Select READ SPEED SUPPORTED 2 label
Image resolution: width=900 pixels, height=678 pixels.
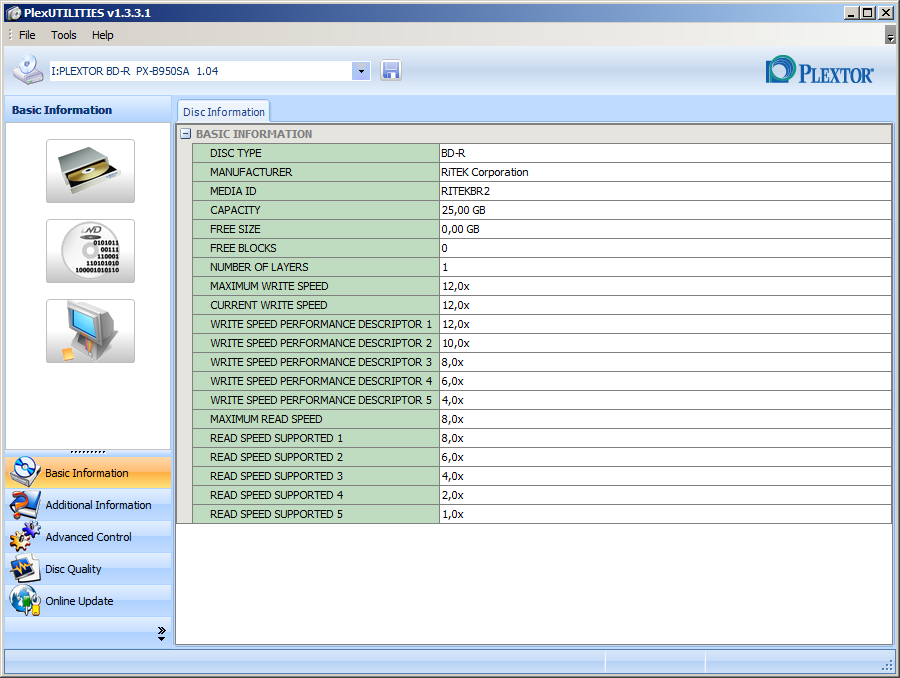316,457
